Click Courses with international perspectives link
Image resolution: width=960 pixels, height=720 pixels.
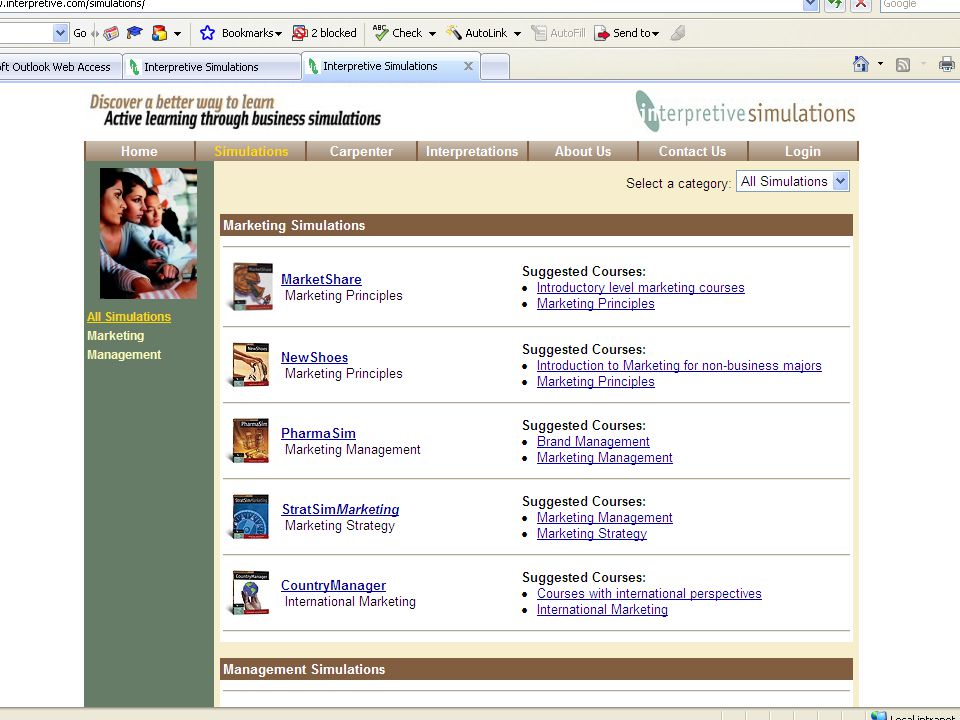click(649, 593)
